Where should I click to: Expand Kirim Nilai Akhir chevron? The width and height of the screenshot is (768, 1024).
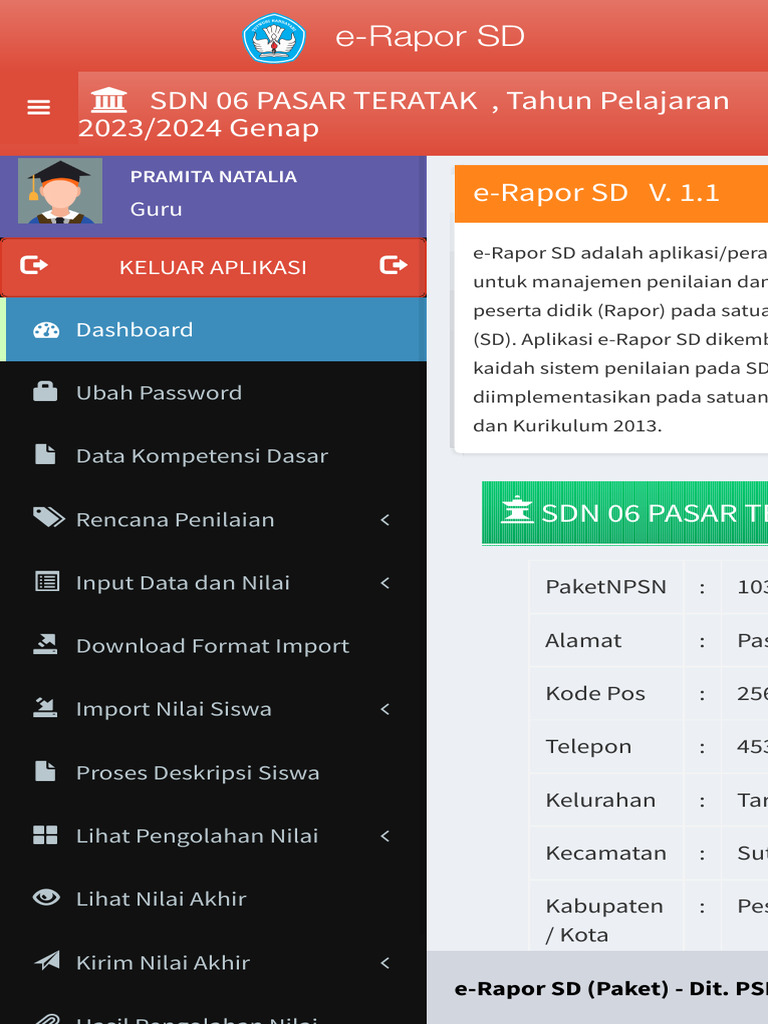click(x=385, y=963)
